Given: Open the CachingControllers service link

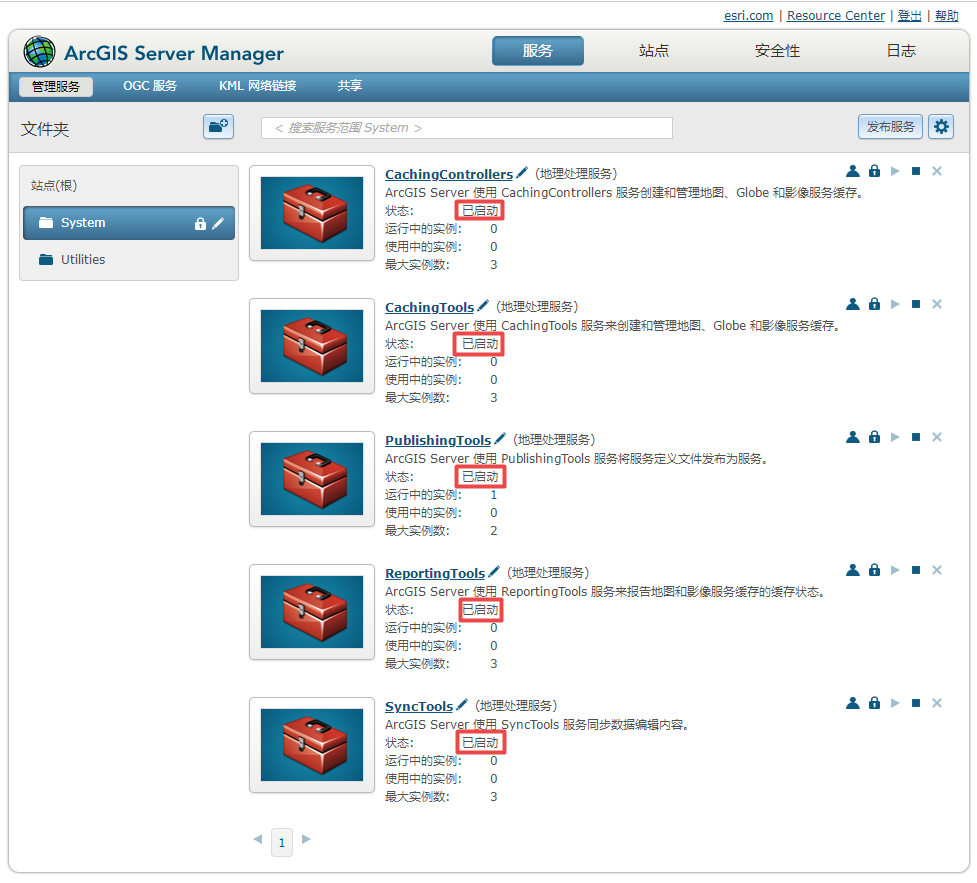Looking at the screenshot, I should point(449,174).
